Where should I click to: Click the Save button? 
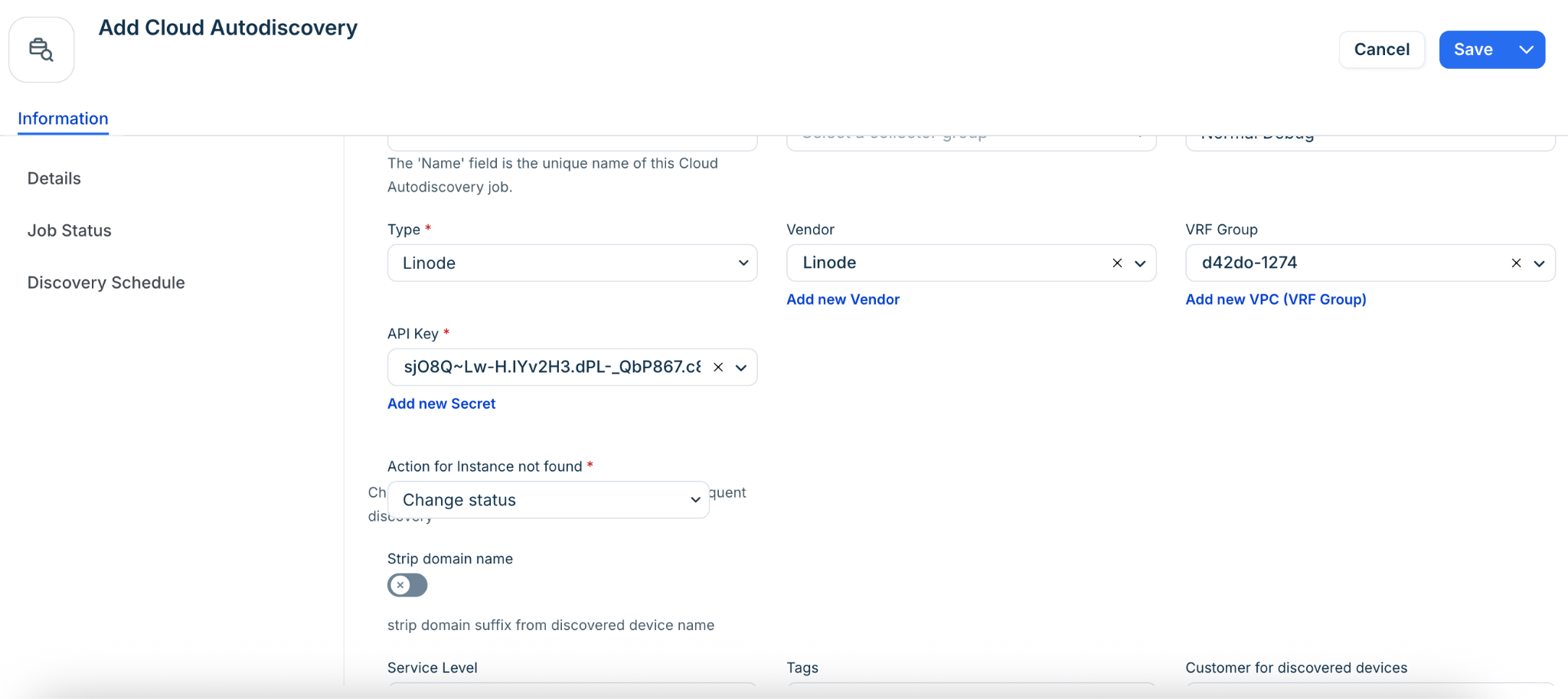(1474, 50)
